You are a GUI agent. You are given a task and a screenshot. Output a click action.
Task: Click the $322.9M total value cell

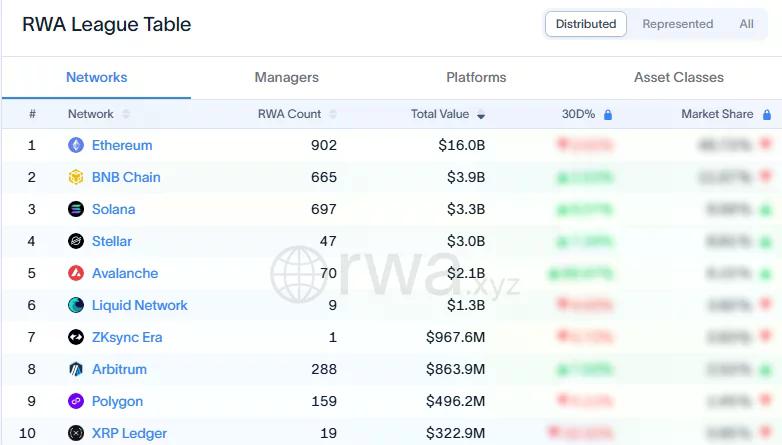click(x=455, y=433)
